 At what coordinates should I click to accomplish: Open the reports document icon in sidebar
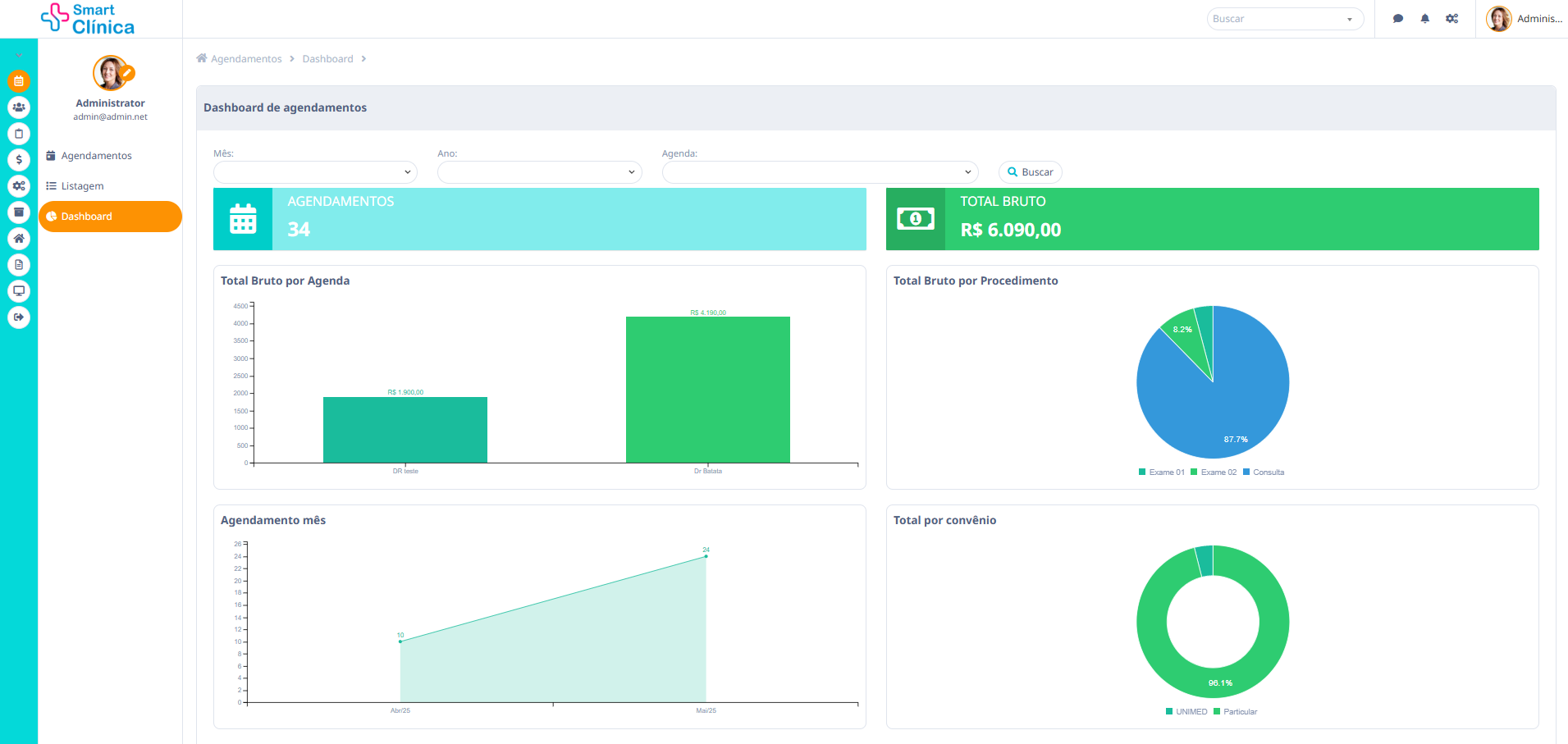(19, 265)
